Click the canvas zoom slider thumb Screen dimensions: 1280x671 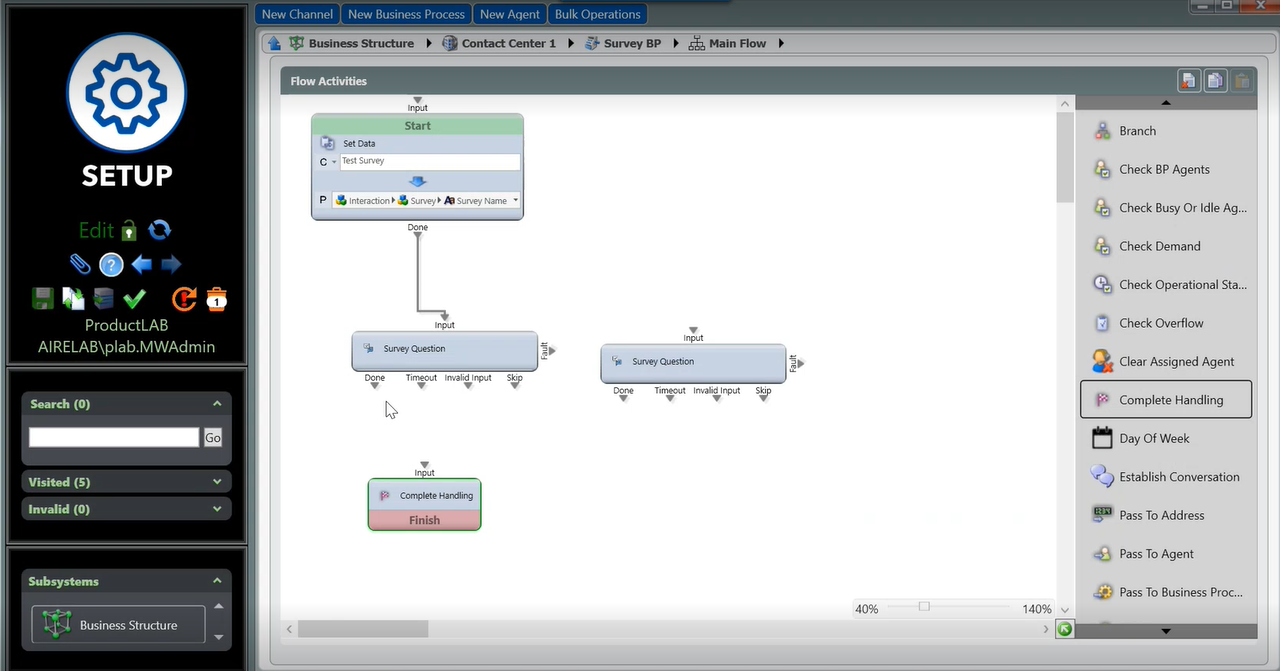pos(924,607)
